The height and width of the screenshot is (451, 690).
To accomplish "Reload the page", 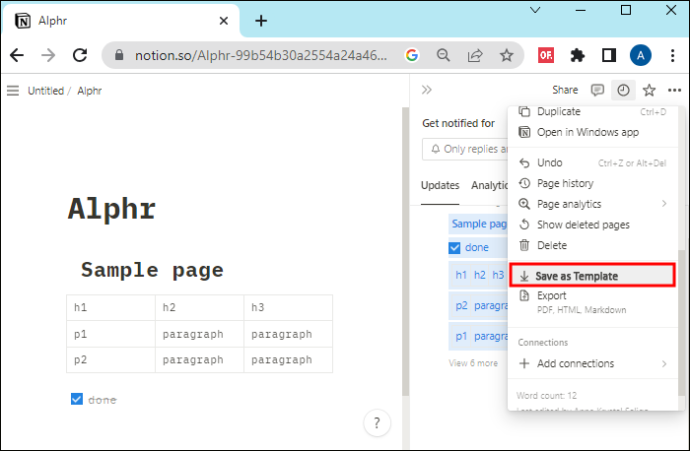I will tap(80, 55).
